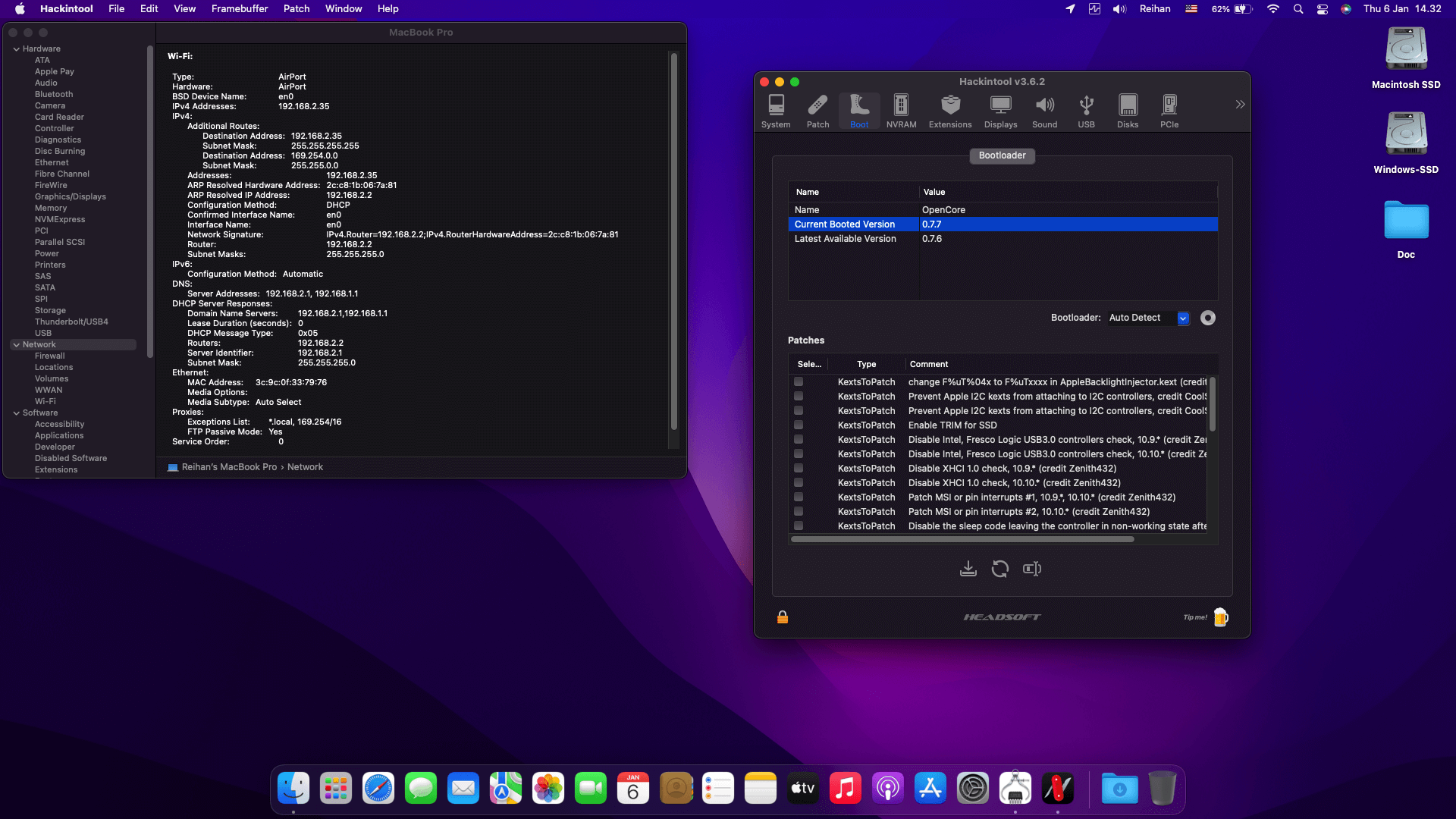Open the Help menu
Image resolution: width=1456 pixels, height=819 pixels.
pyautogui.click(x=388, y=9)
